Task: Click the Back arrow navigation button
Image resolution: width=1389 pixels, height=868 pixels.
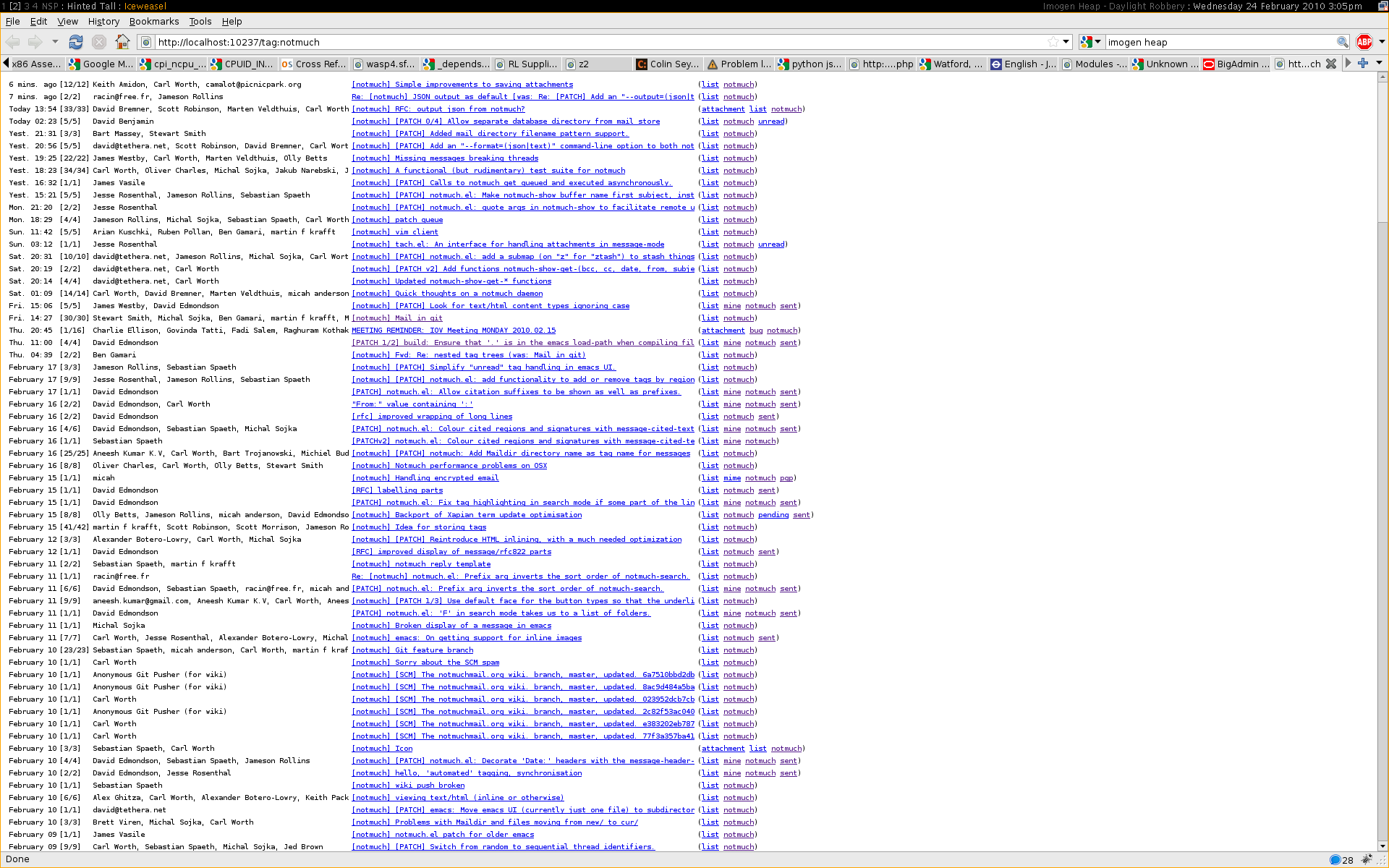Action: (x=13, y=42)
